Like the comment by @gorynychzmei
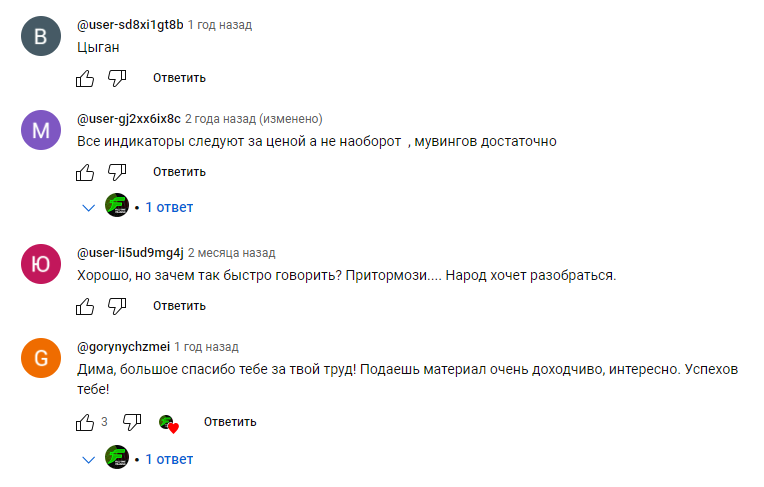The width and height of the screenshot is (764, 487). tap(85, 422)
